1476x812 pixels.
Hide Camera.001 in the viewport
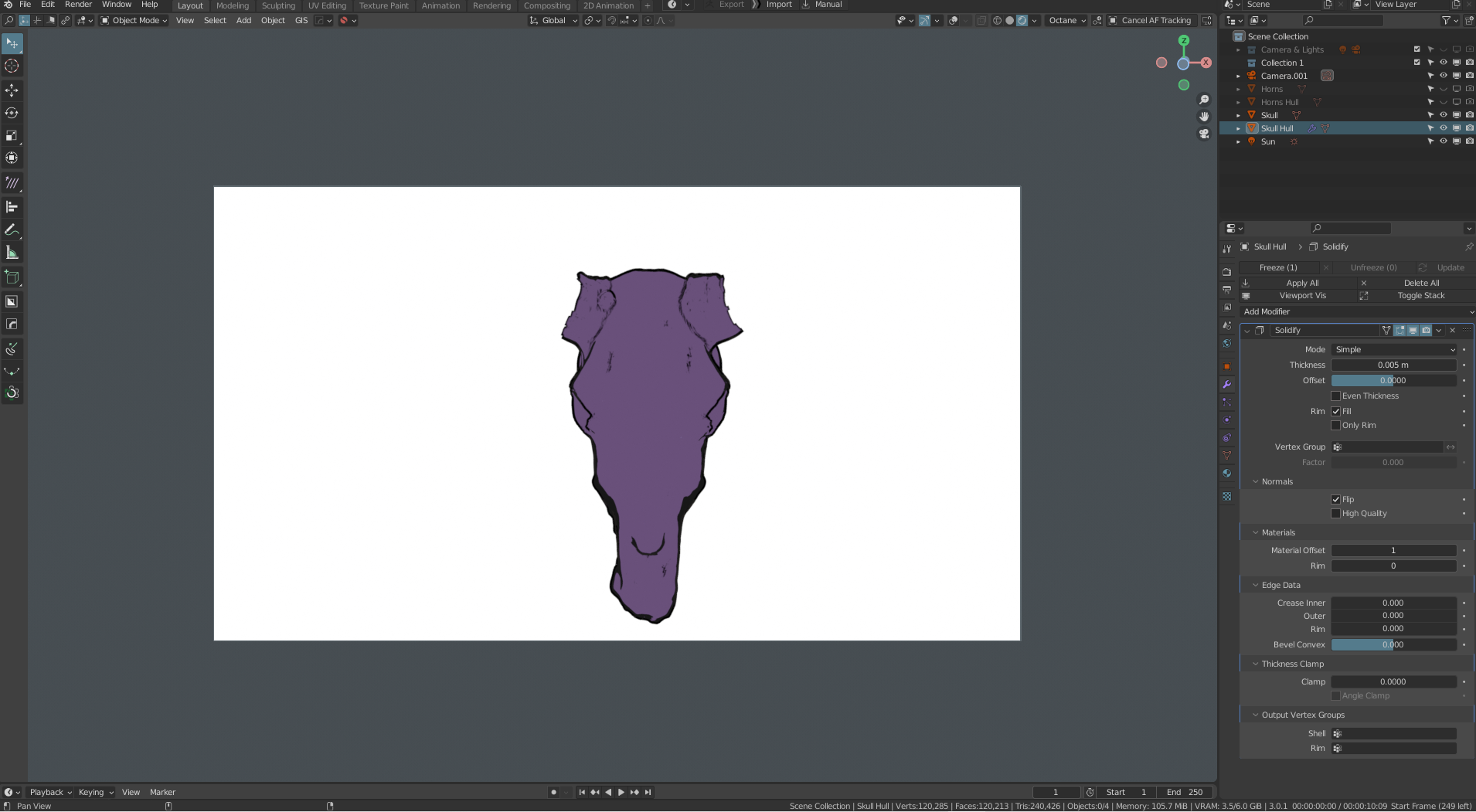click(1443, 76)
